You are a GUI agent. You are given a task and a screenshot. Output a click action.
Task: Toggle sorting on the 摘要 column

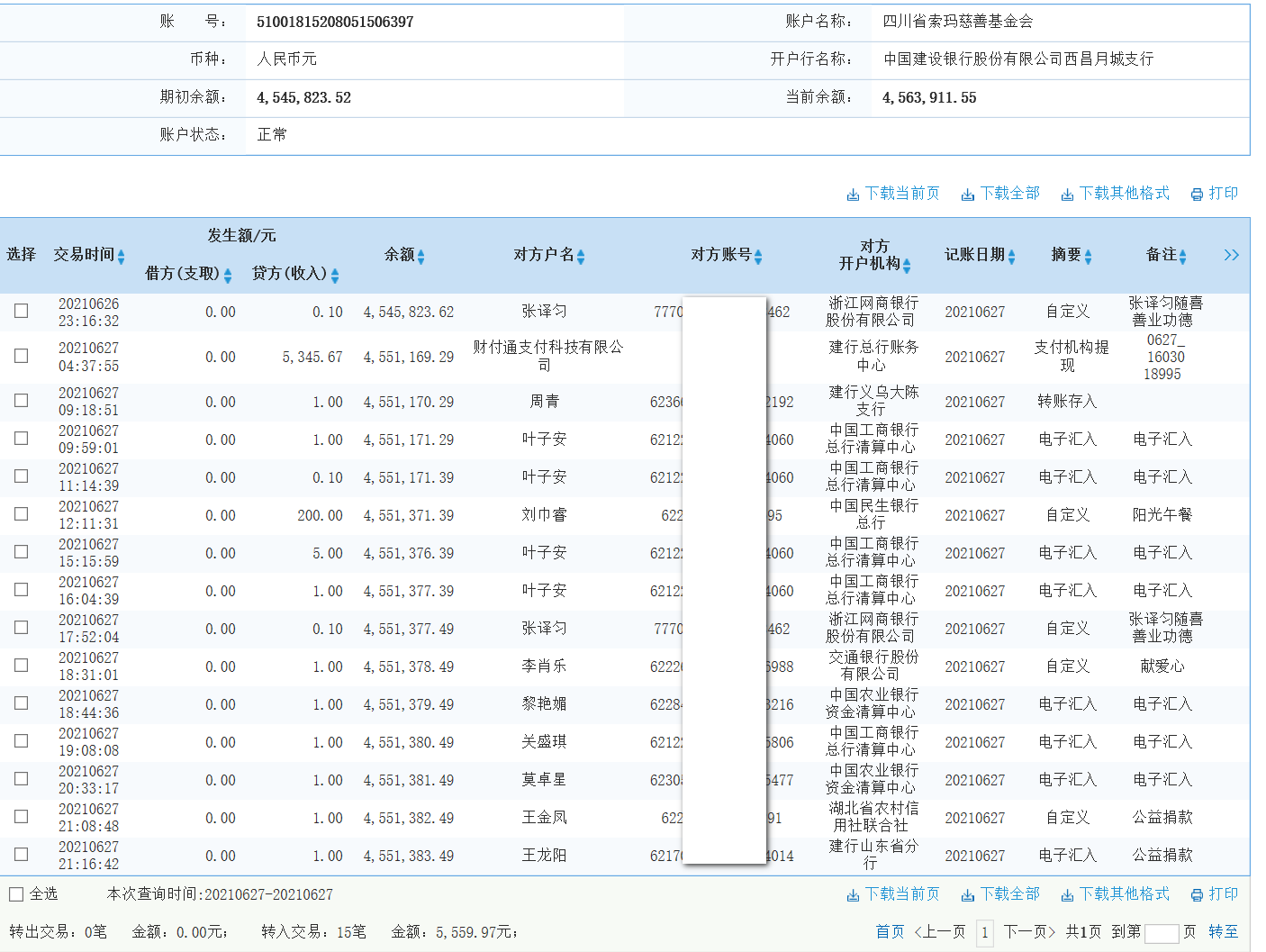coord(1090,255)
